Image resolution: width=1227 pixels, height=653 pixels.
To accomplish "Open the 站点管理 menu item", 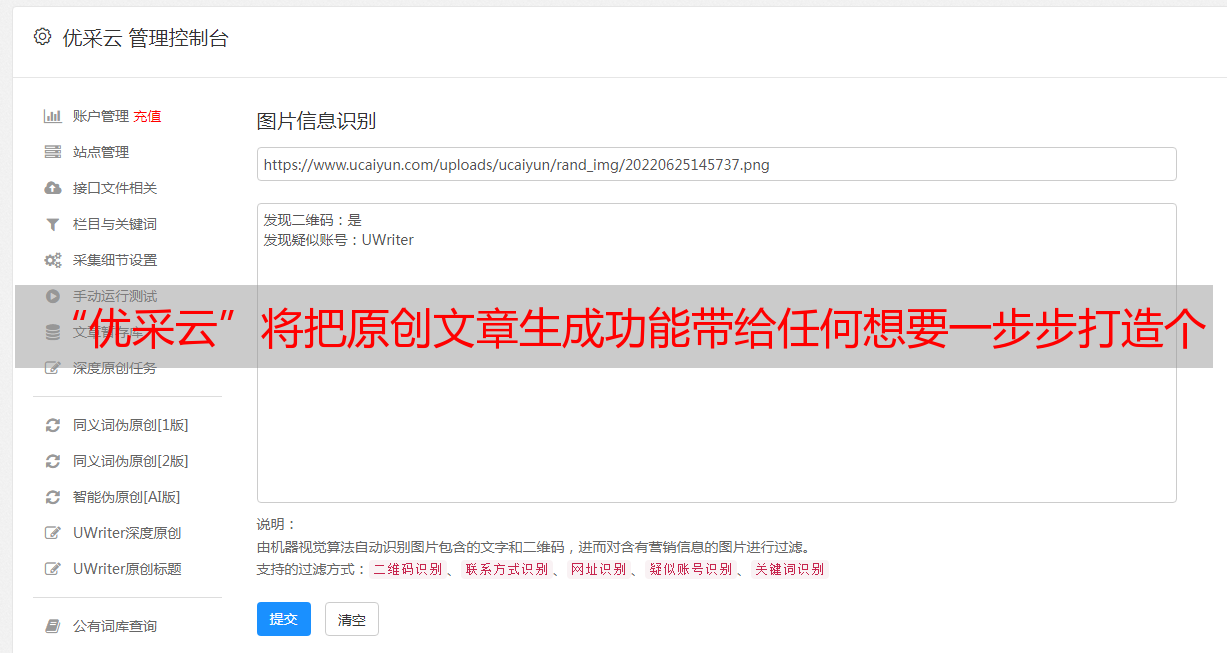I will point(101,152).
